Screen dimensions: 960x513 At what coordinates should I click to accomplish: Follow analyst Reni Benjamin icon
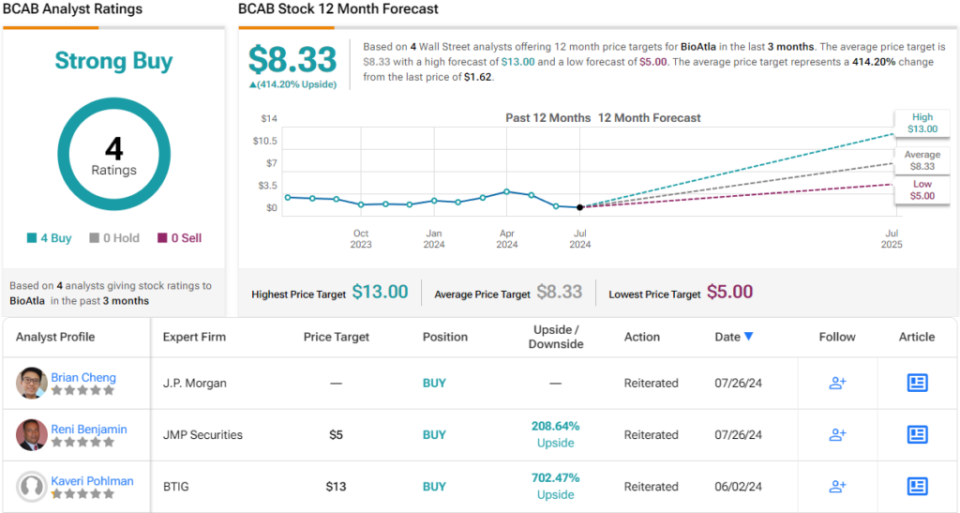(x=837, y=435)
